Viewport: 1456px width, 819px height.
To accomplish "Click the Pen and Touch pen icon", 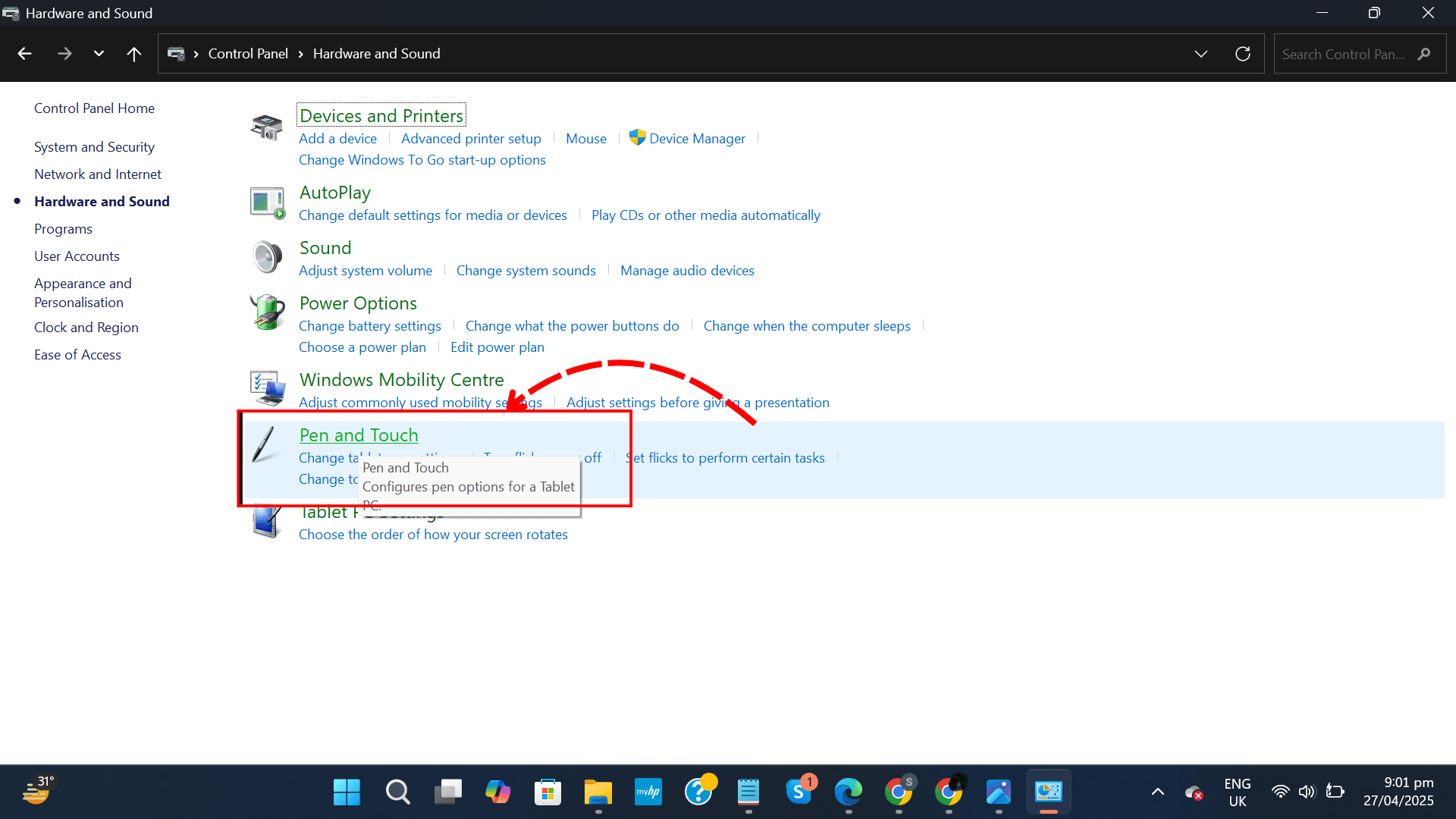I will click(264, 444).
